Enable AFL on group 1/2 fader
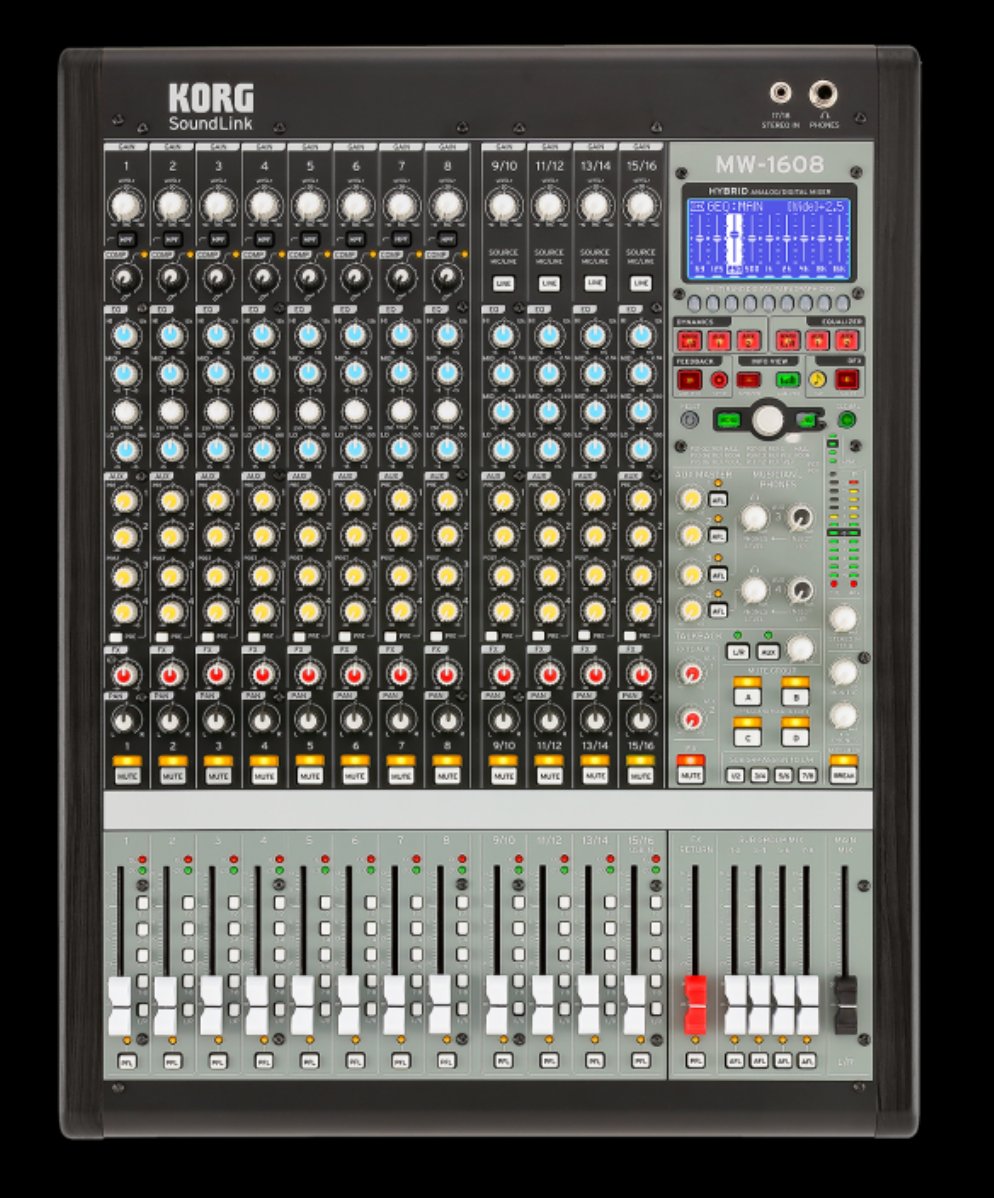The width and height of the screenshot is (994, 1198). tap(734, 1061)
